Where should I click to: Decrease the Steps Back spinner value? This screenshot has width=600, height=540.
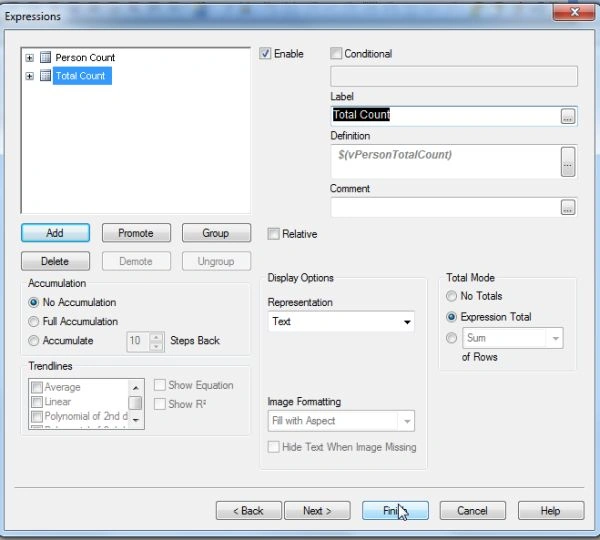point(156,346)
